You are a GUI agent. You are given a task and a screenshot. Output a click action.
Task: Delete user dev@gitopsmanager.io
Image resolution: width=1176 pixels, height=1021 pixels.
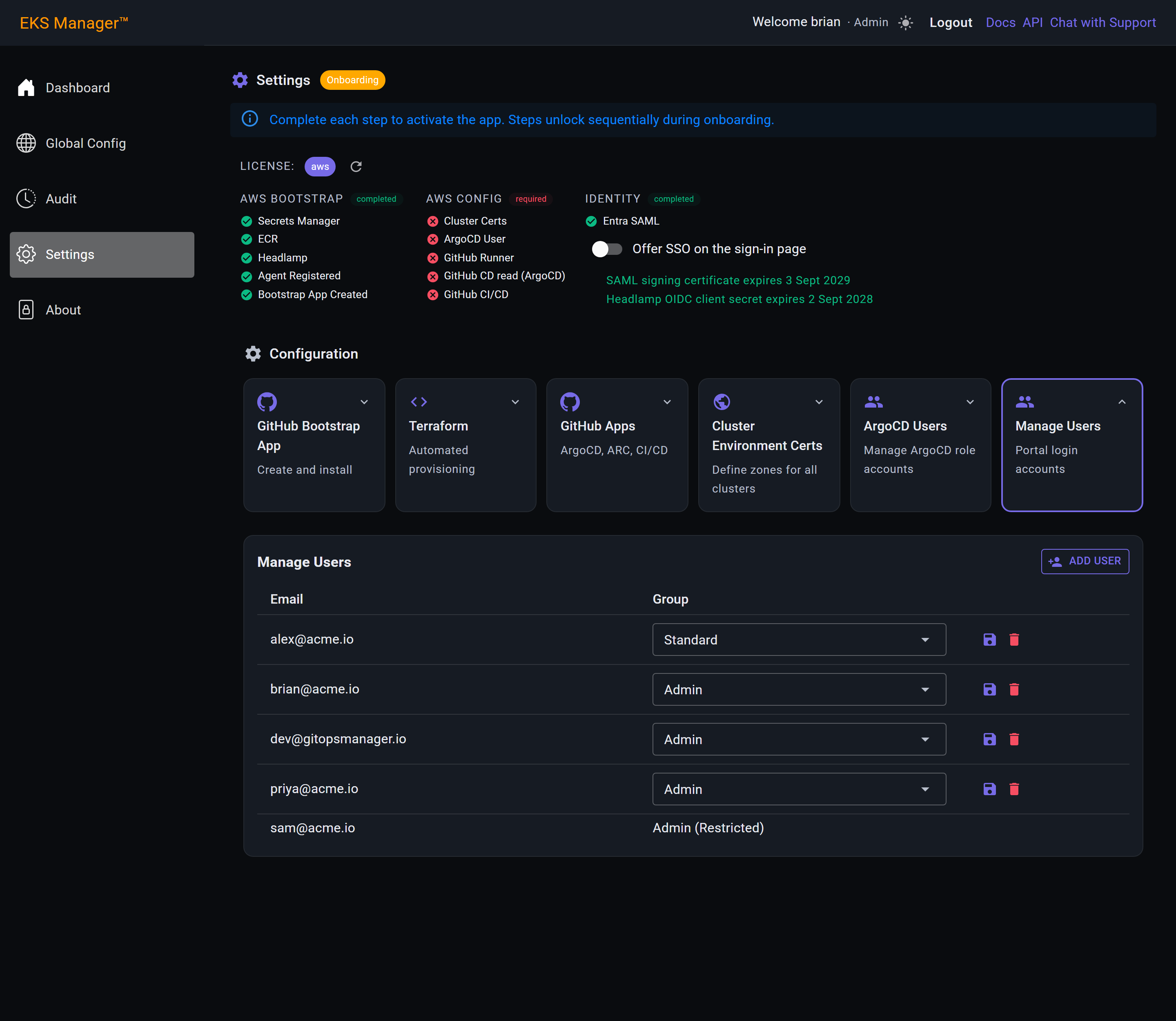click(1014, 739)
